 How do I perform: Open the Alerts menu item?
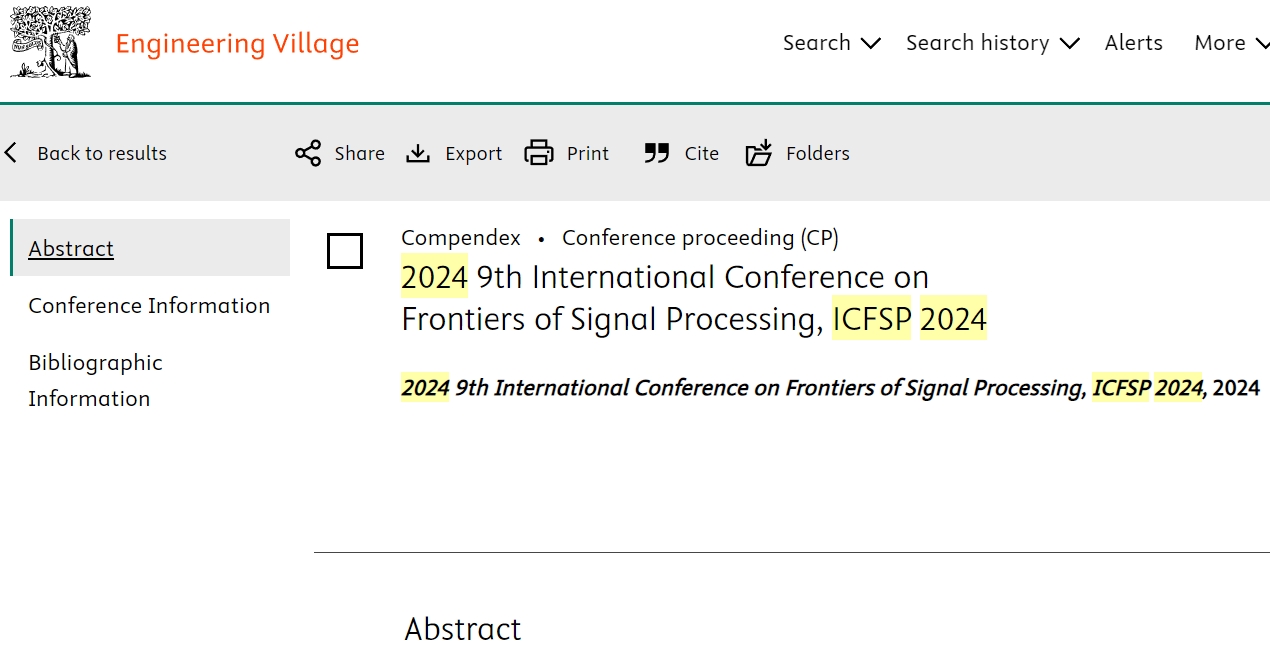tap(1133, 43)
